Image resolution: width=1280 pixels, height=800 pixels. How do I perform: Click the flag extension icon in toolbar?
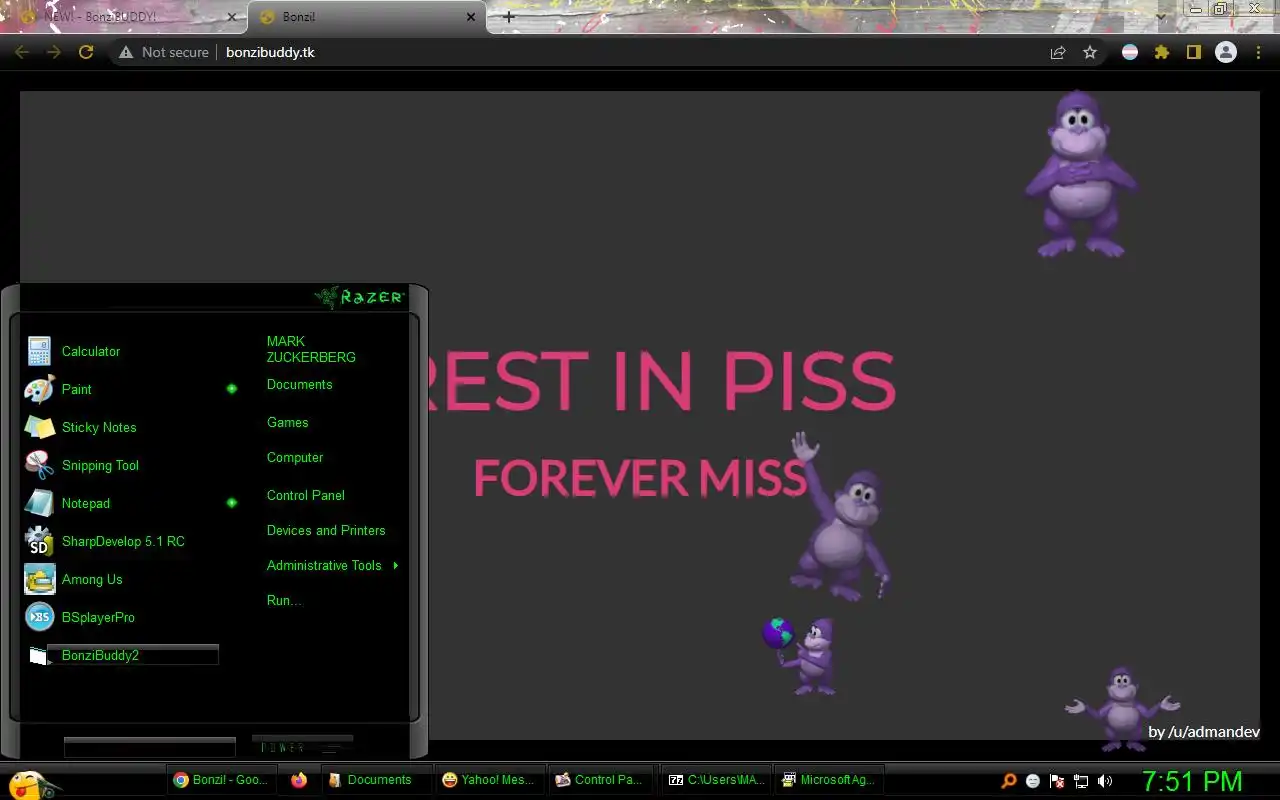pos(1130,52)
